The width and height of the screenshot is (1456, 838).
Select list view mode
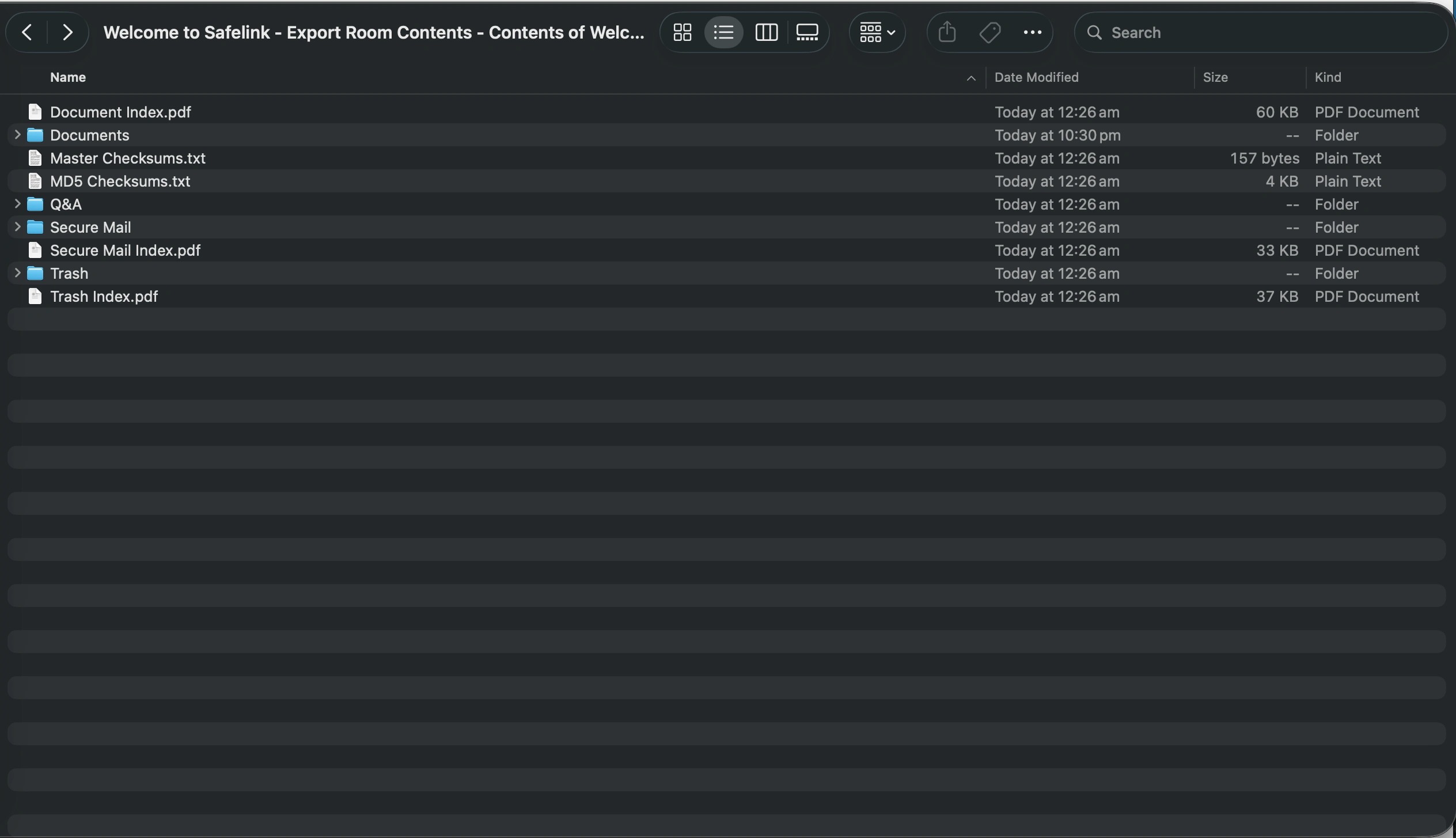(x=723, y=32)
